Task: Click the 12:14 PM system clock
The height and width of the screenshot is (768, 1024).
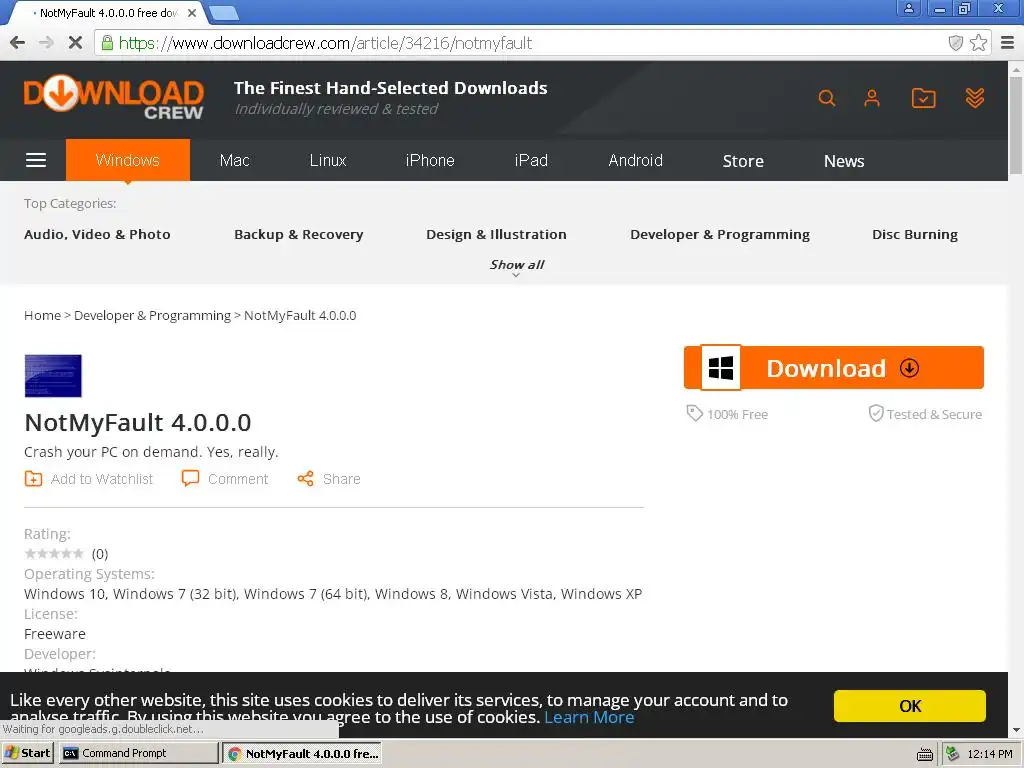Action: (x=990, y=754)
